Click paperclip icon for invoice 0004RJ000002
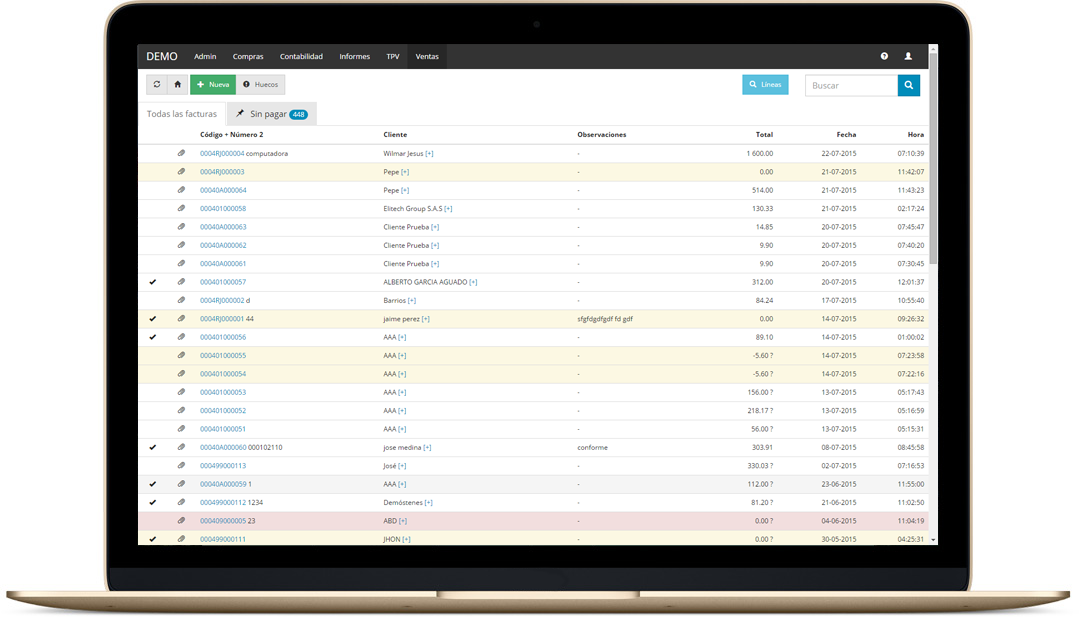 point(181,301)
